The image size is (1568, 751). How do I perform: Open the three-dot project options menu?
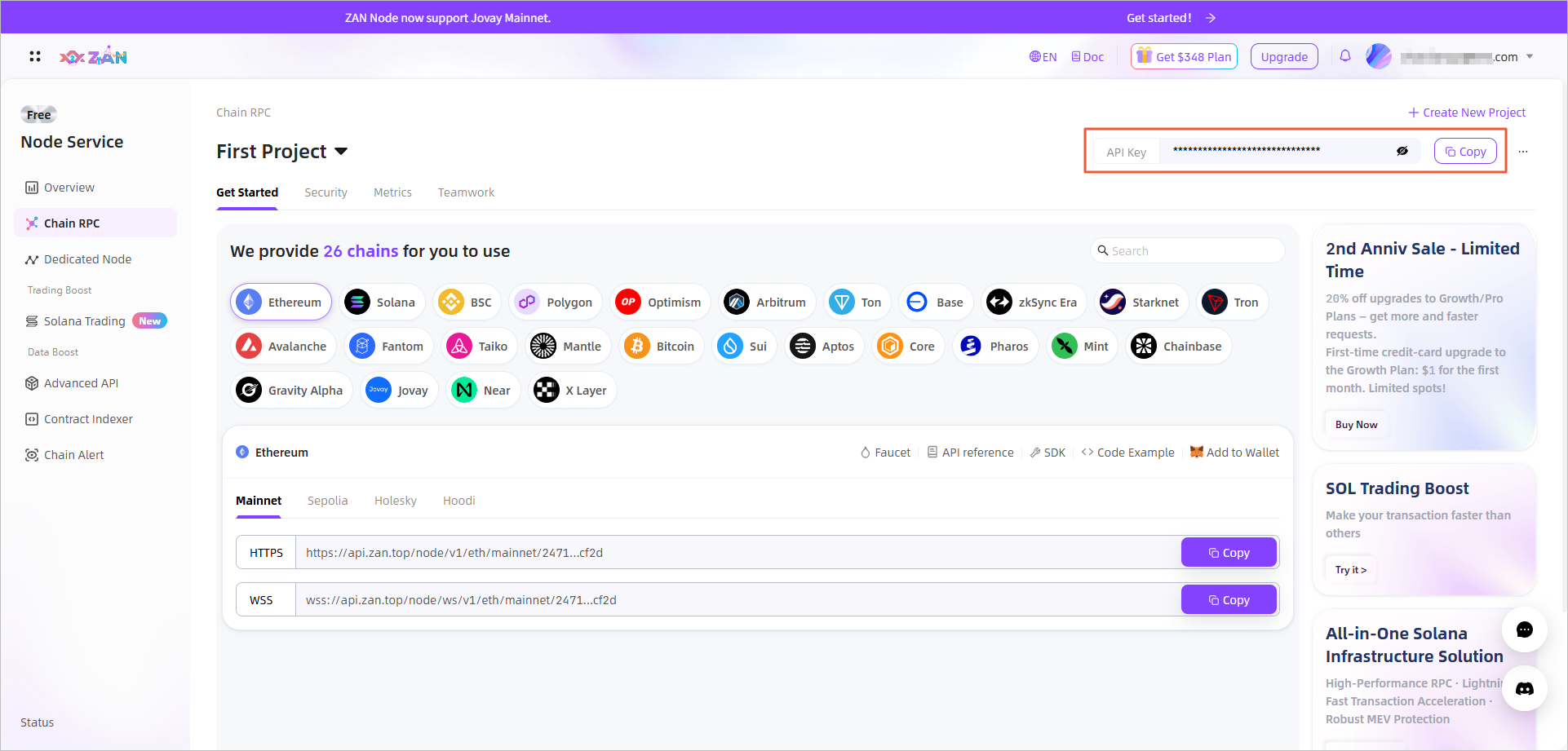[x=1523, y=152]
